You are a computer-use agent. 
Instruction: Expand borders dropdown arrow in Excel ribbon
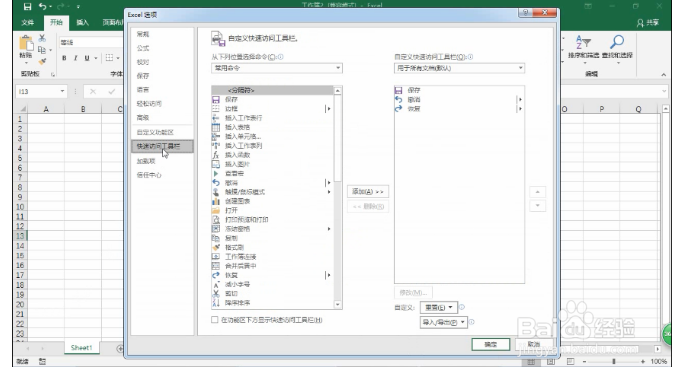(118, 58)
